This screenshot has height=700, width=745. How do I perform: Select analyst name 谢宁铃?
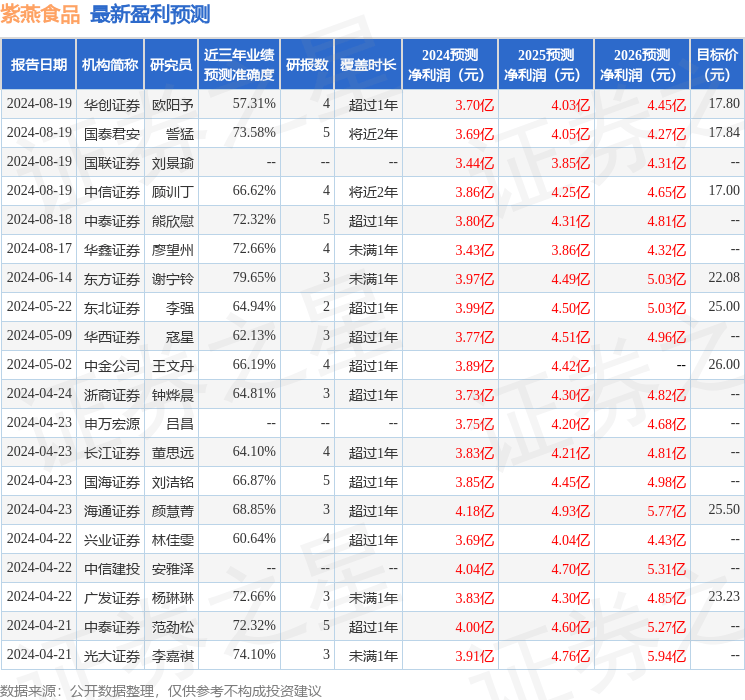(172, 279)
